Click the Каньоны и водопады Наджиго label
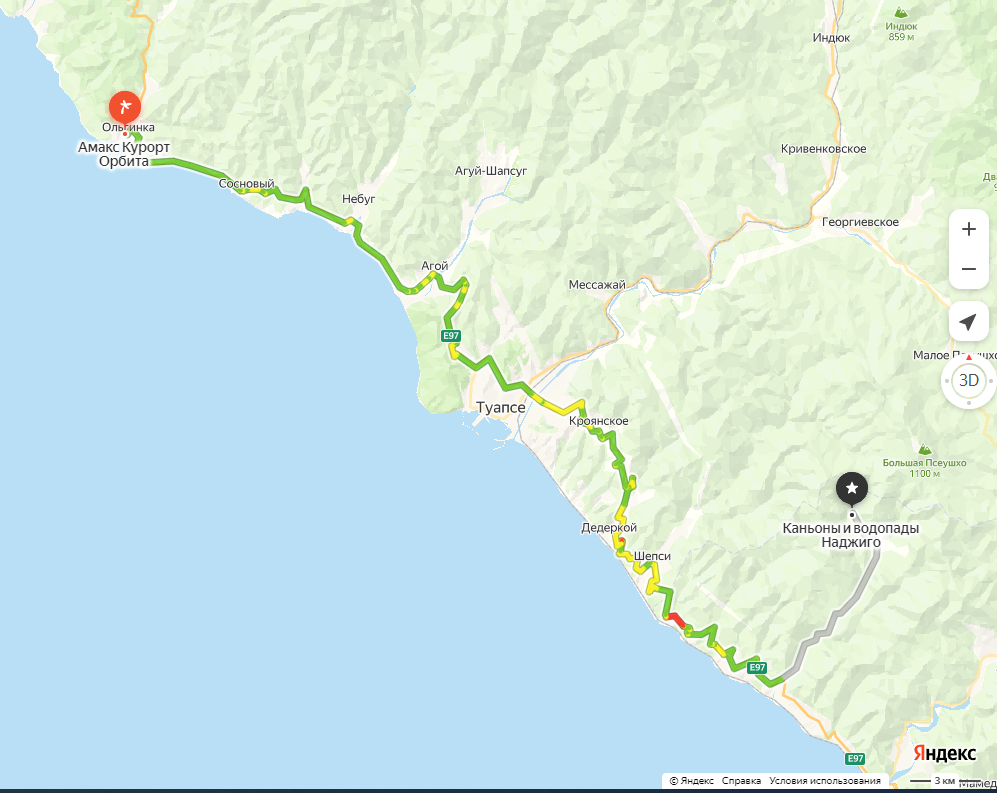 (851, 535)
